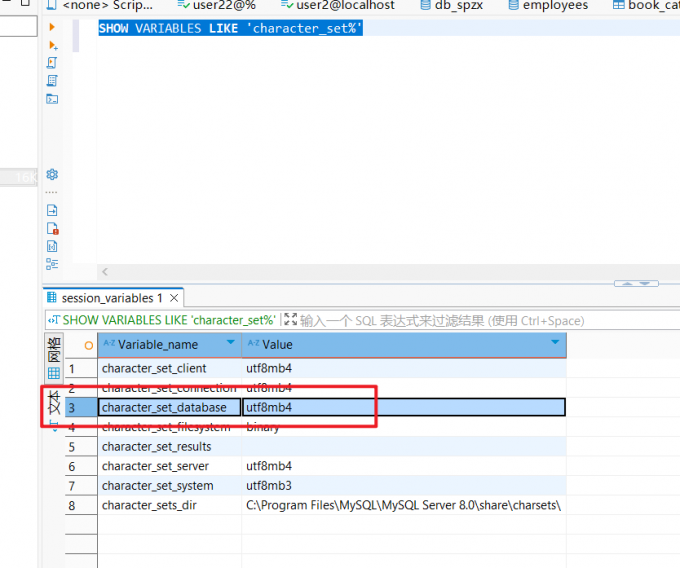Screen dimensions: 680x568
Task: Close the session_variables 1 result tab
Action: pos(174,298)
